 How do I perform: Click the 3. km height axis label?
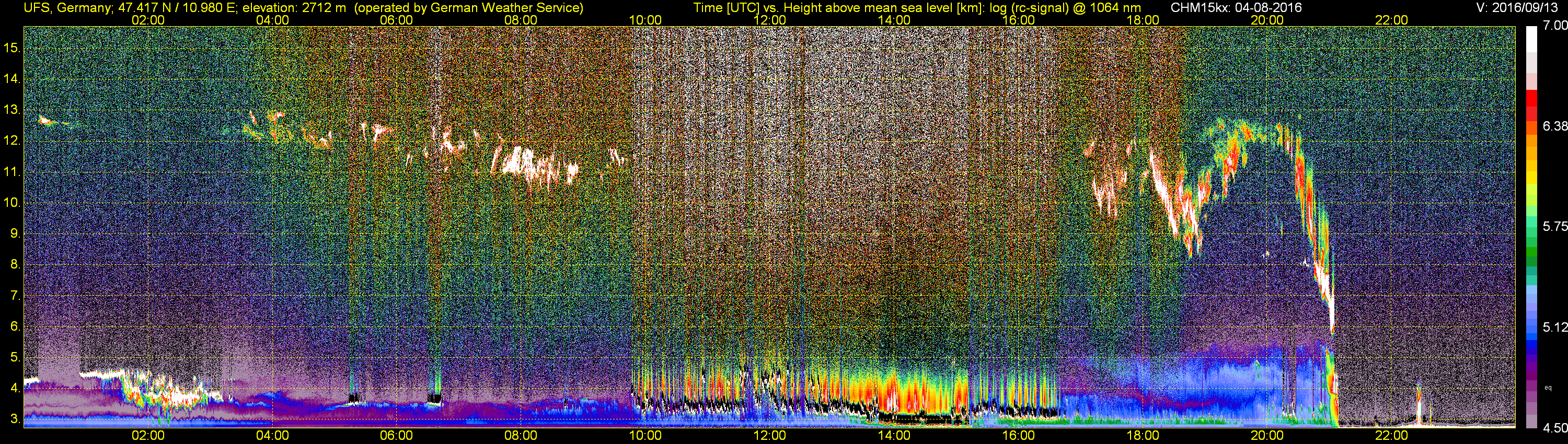[16, 419]
